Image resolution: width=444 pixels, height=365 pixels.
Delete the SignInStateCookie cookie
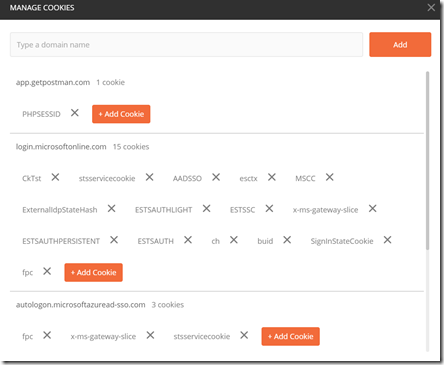387,240
